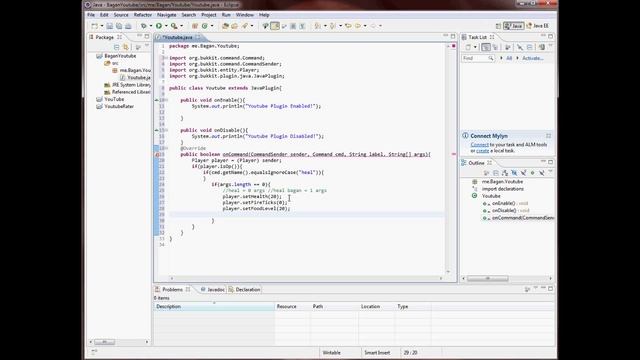Click the Activate... link in Task List
The width and height of the screenshot is (640, 360).
533,58
